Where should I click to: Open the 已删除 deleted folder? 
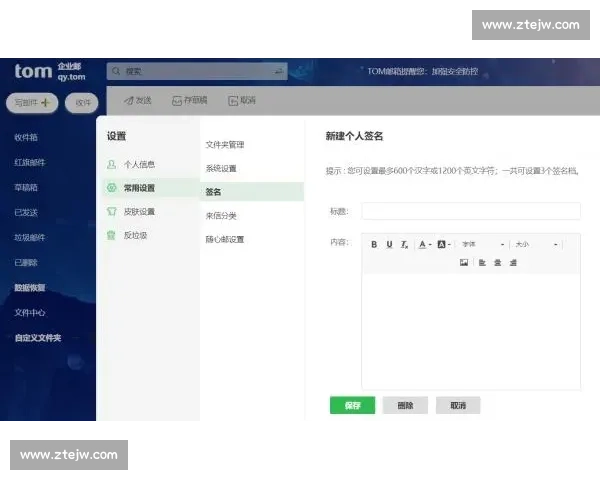pyautogui.click(x=26, y=263)
